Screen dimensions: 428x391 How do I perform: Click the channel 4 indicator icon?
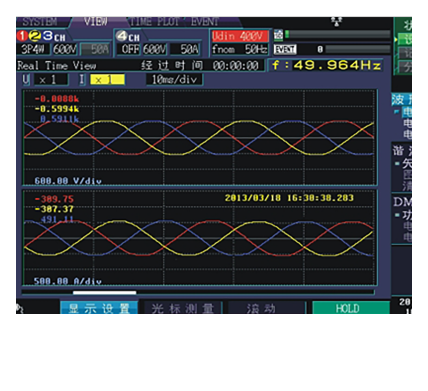(122, 36)
